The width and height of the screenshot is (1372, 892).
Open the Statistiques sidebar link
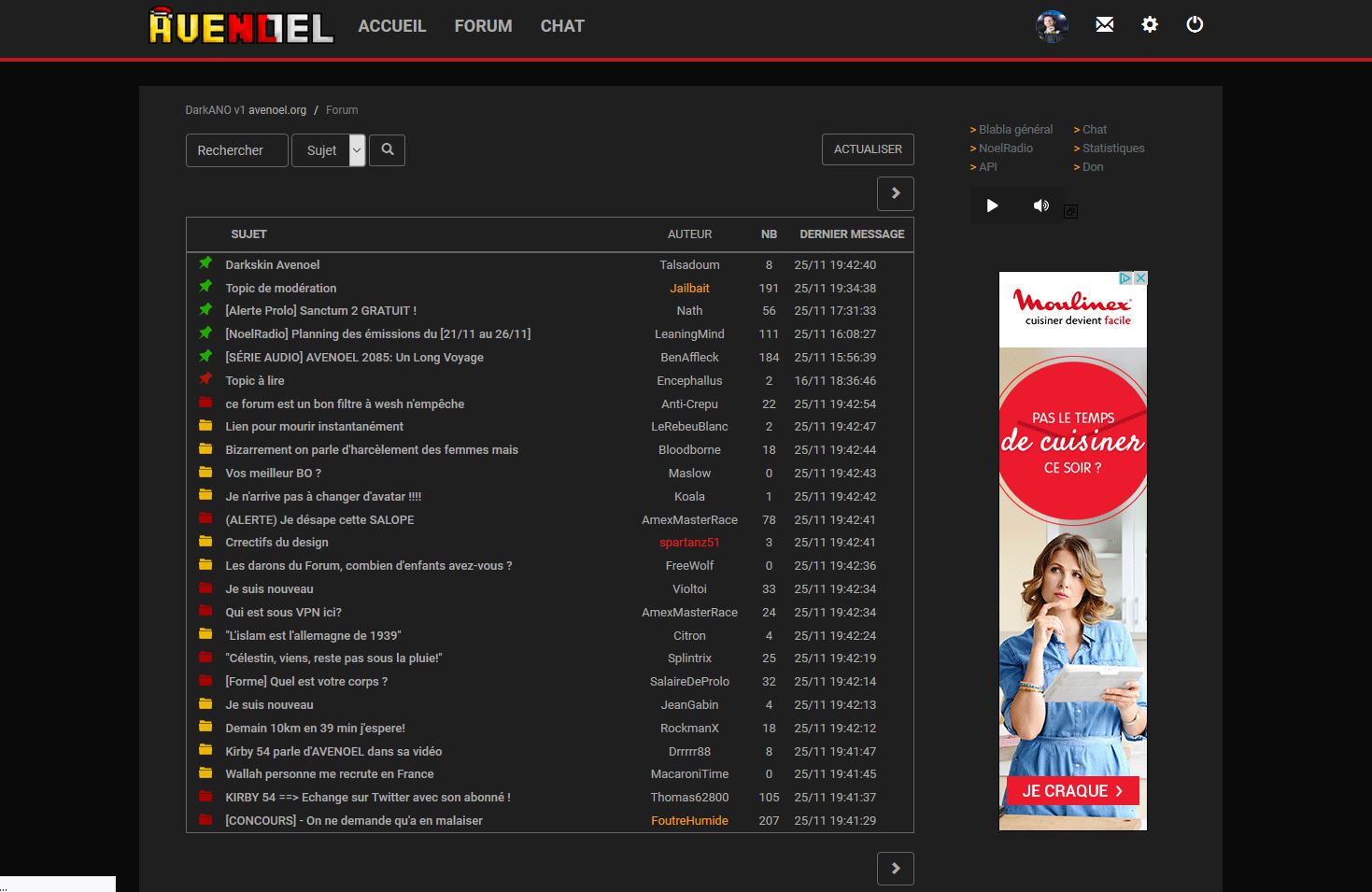click(x=1112, y=149)
